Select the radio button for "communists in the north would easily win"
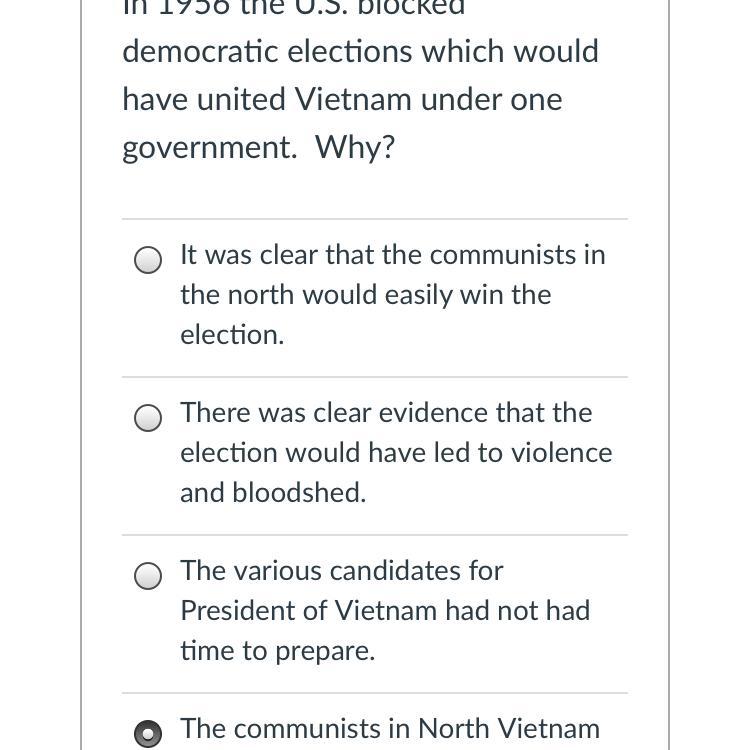 coord(148,260)
